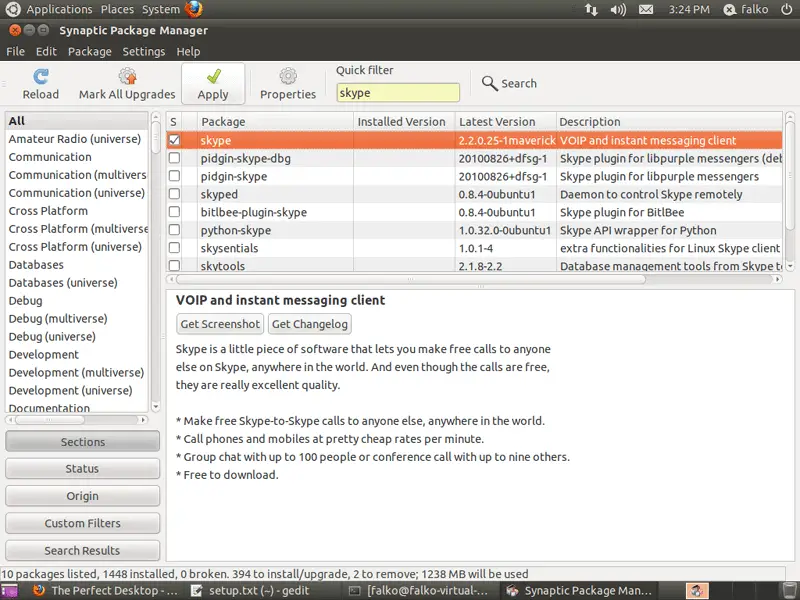
Task: Mark the bitlbee-plugin-skype package checkbox
Action: (174, 212)
